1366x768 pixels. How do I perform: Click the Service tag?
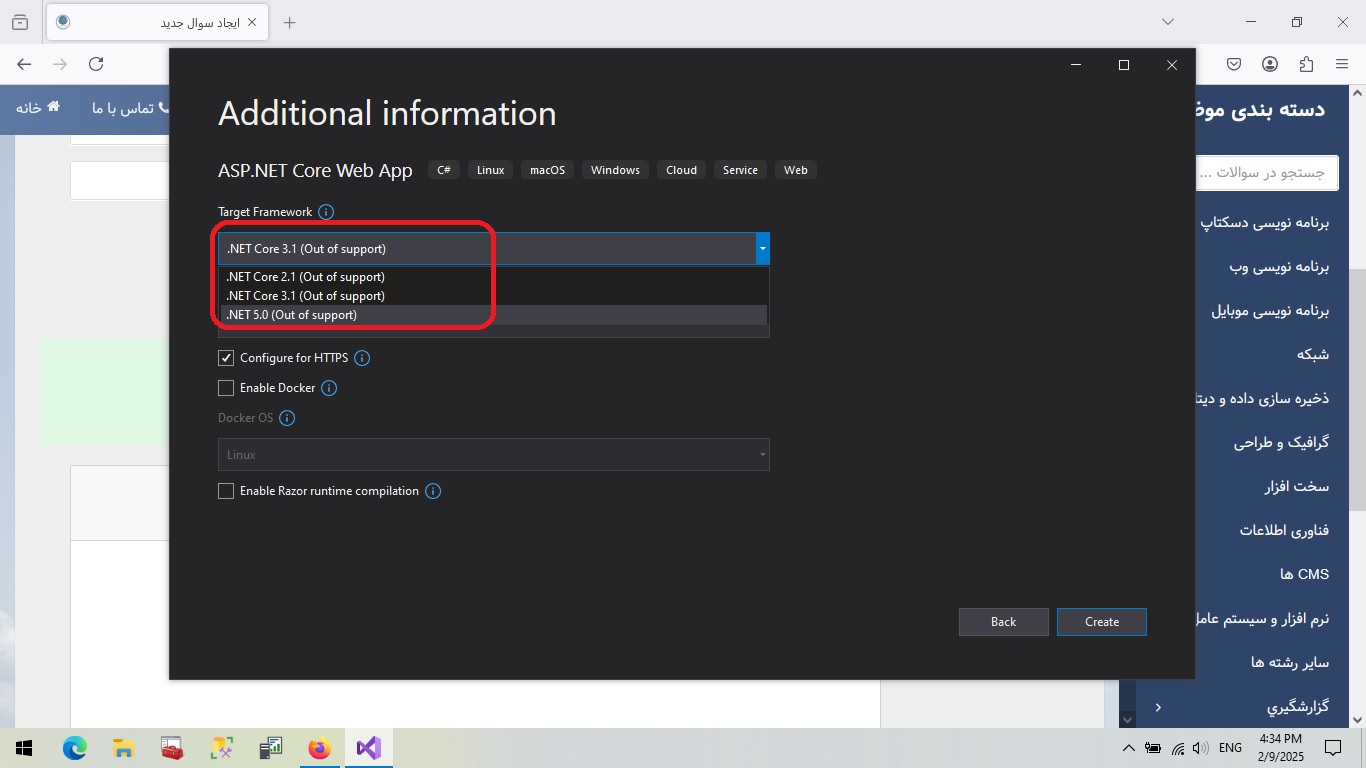tap(740, 170)
